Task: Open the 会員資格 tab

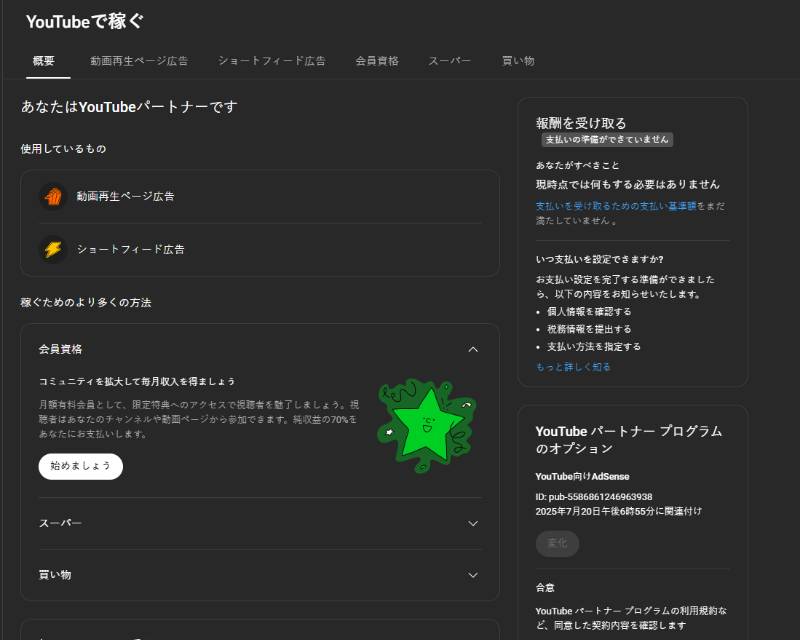Action: [377, 61]
